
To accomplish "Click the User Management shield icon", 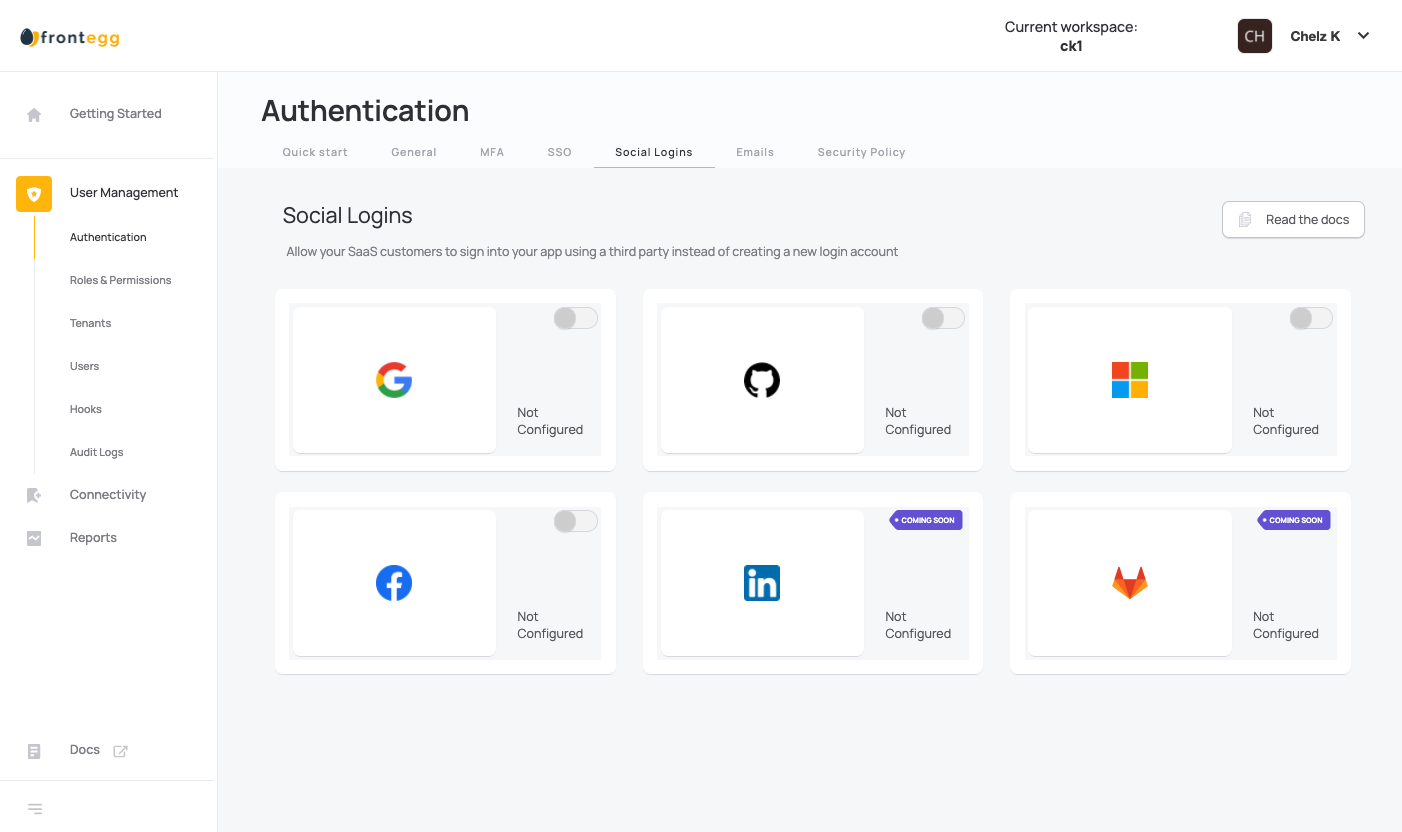I will (34, 194).
